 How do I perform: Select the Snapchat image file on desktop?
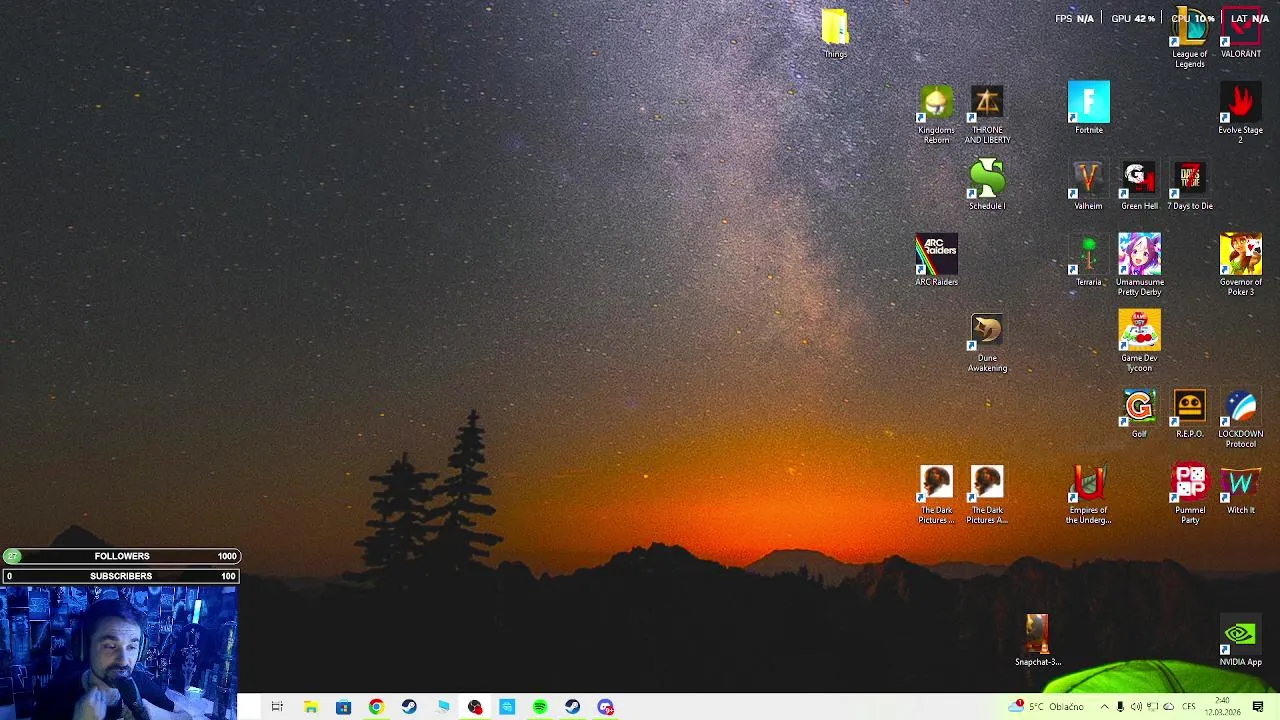coord(1037,641)
